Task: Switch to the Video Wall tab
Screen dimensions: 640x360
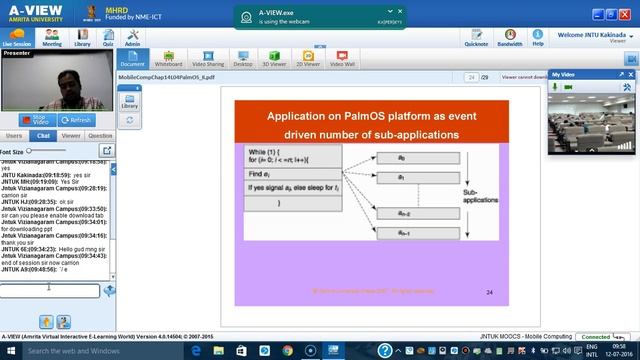Action: [342, 59]
